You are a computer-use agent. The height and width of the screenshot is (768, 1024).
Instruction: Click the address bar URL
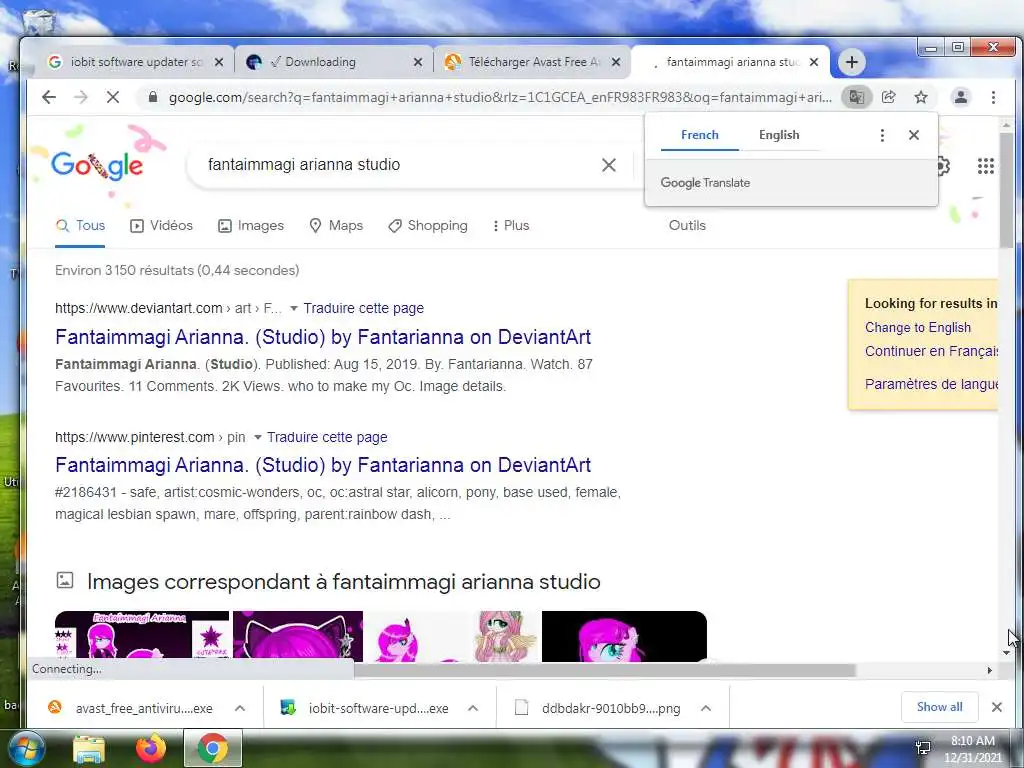click(500, 97)
